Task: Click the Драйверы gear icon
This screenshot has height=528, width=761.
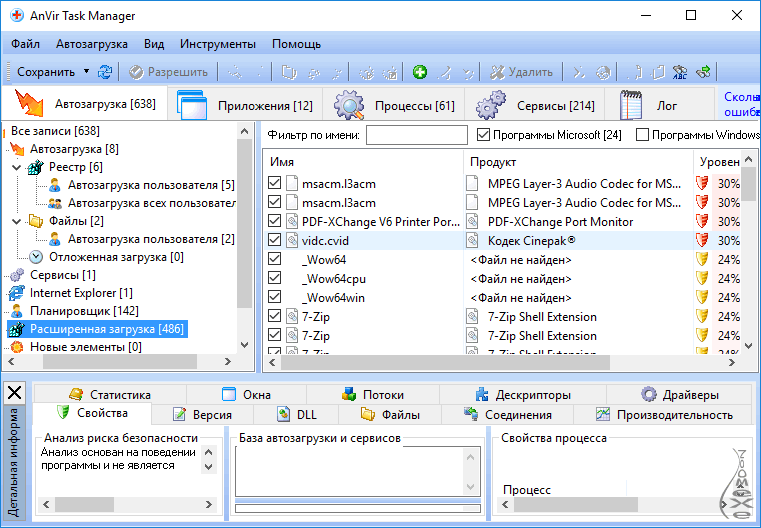Action: (x=648, y=394)
